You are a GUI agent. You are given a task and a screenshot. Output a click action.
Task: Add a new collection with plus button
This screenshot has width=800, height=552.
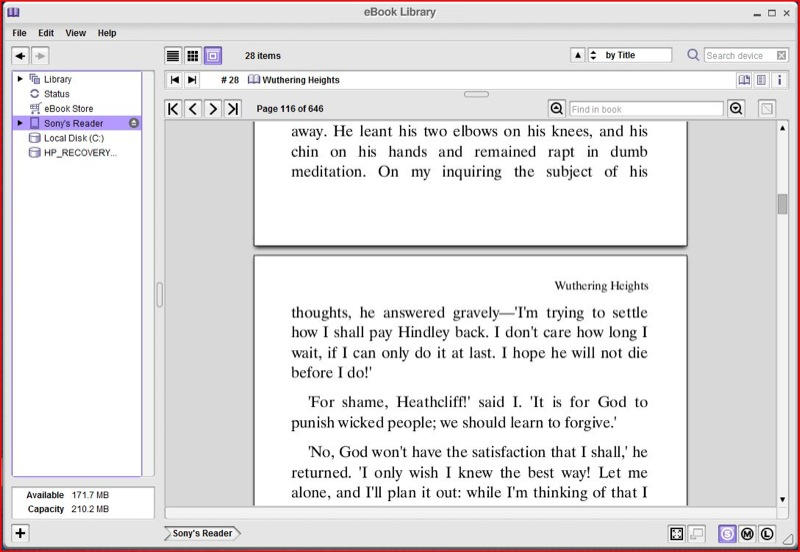pyautogui.click(x=20, y=533)
